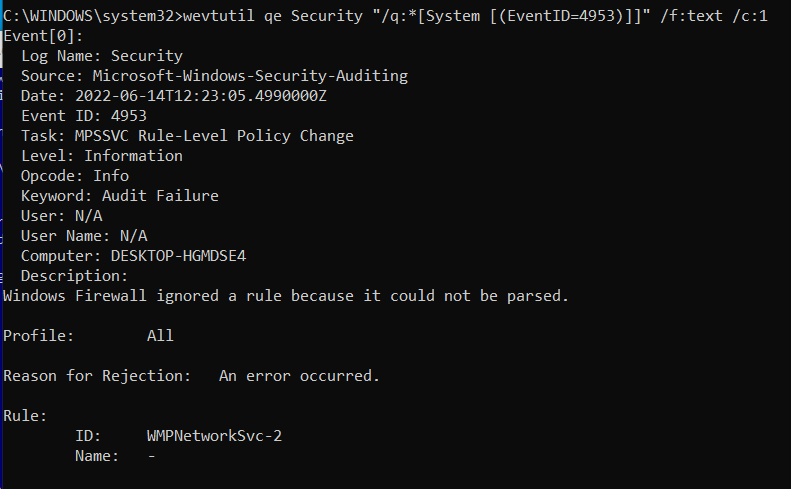Click the Opcode: Info line

75,176
